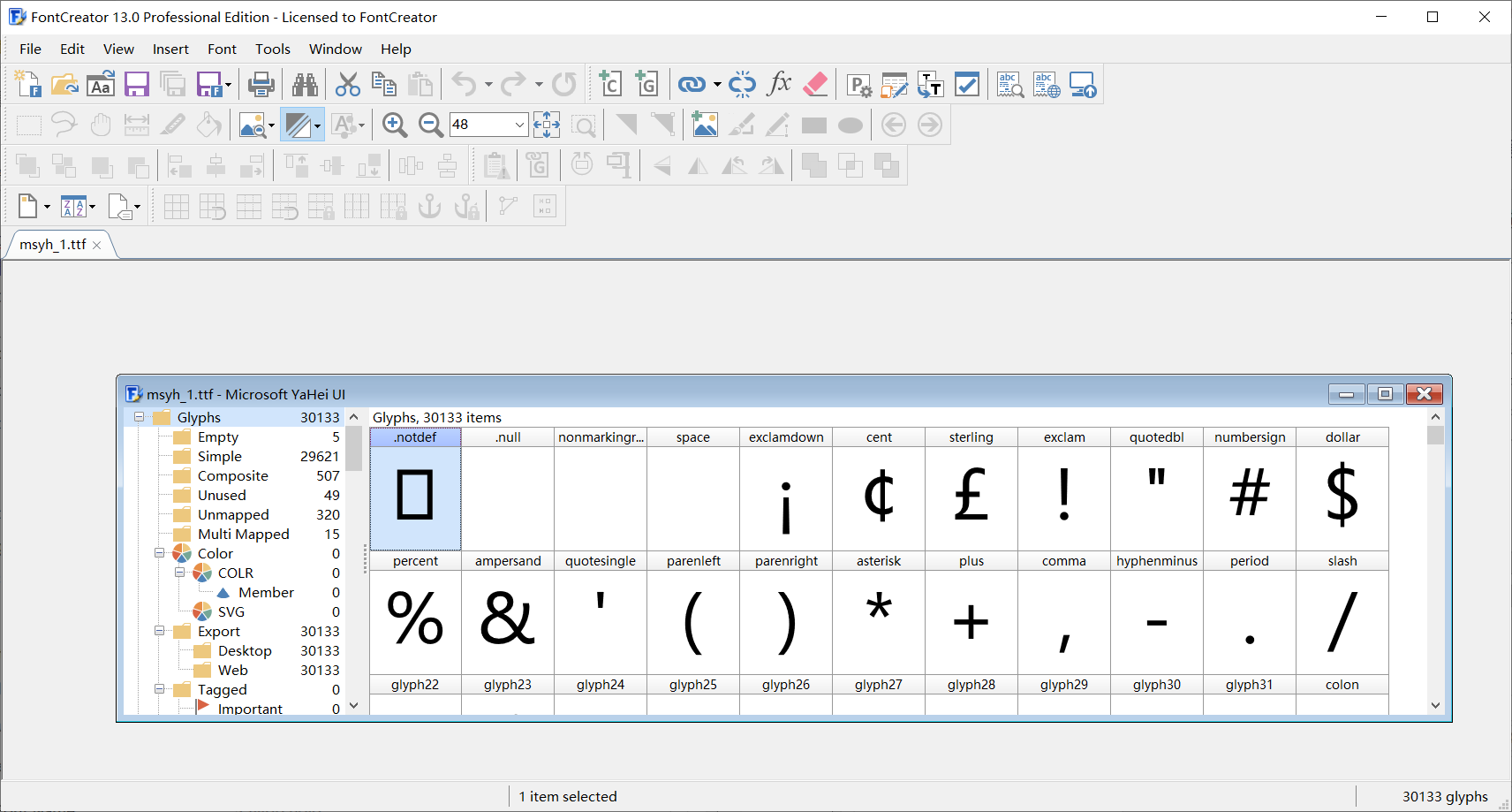Open the fx transform scripts icon
Viewport: 1512px width, 812px height.
[x=779, y=85]
